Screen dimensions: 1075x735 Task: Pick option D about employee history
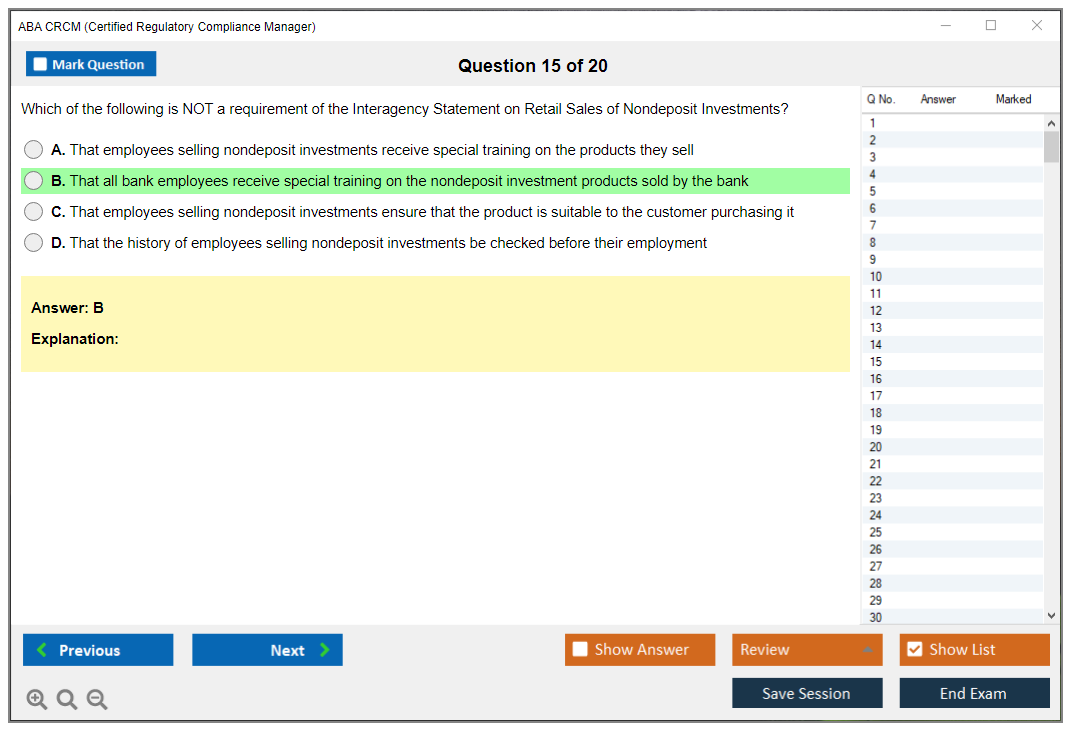(x=34, y=243)
